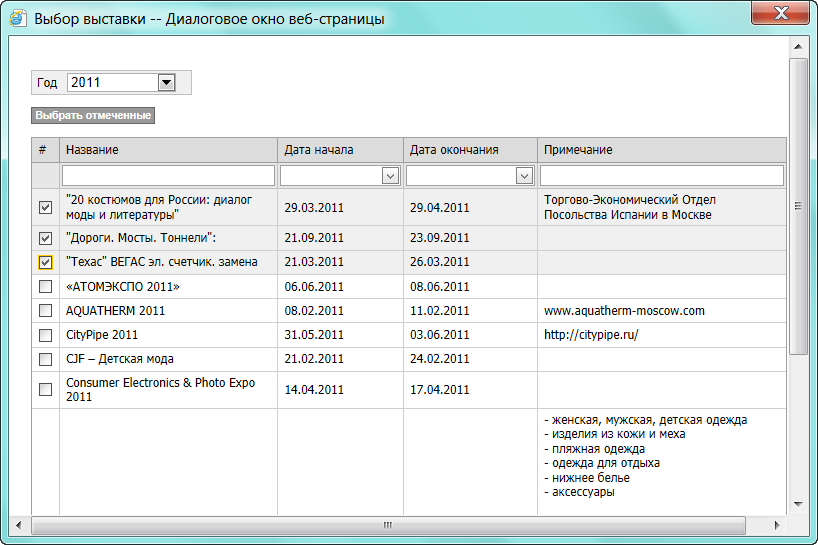Click the Примечание filter text field

661,176
